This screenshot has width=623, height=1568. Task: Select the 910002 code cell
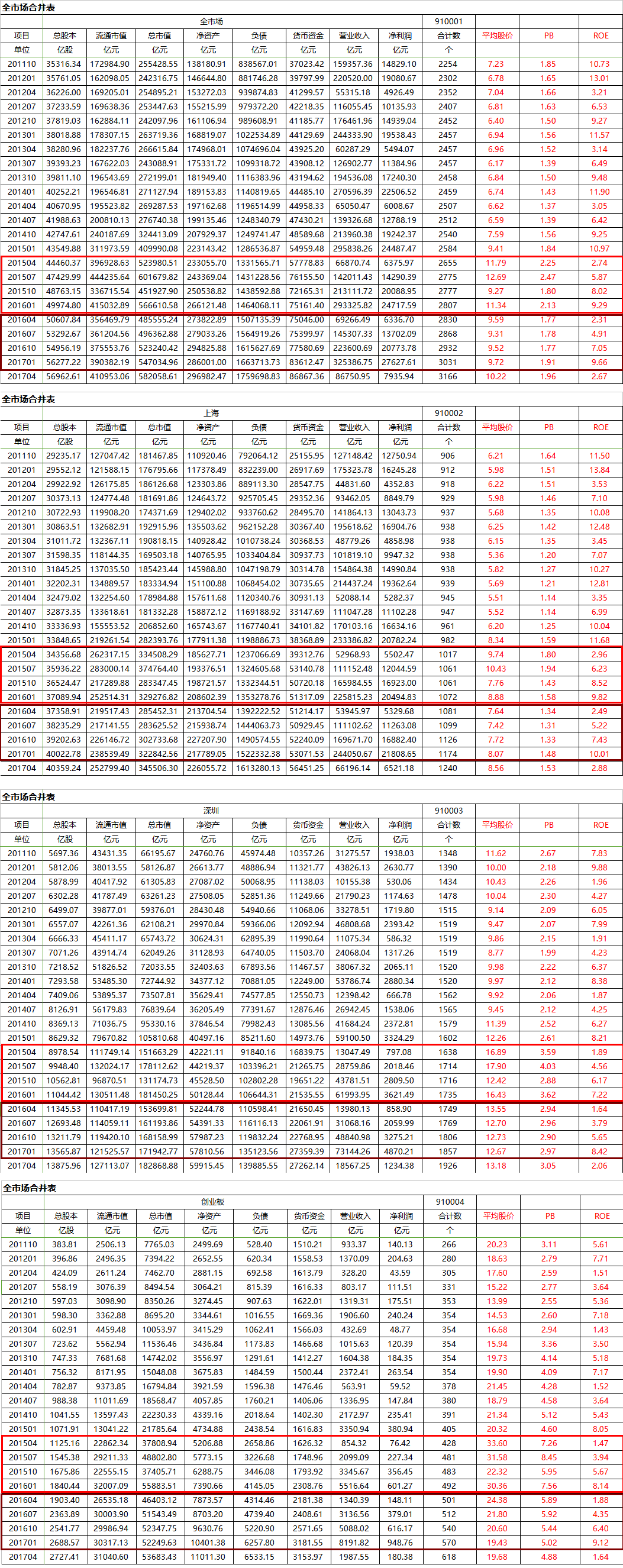(x=448, y=412)
